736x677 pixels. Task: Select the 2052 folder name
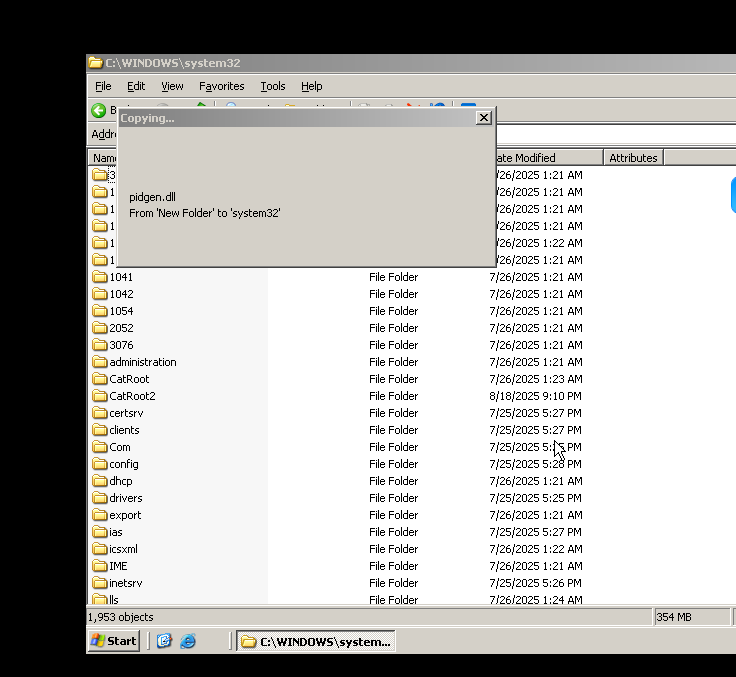[121, 328]
